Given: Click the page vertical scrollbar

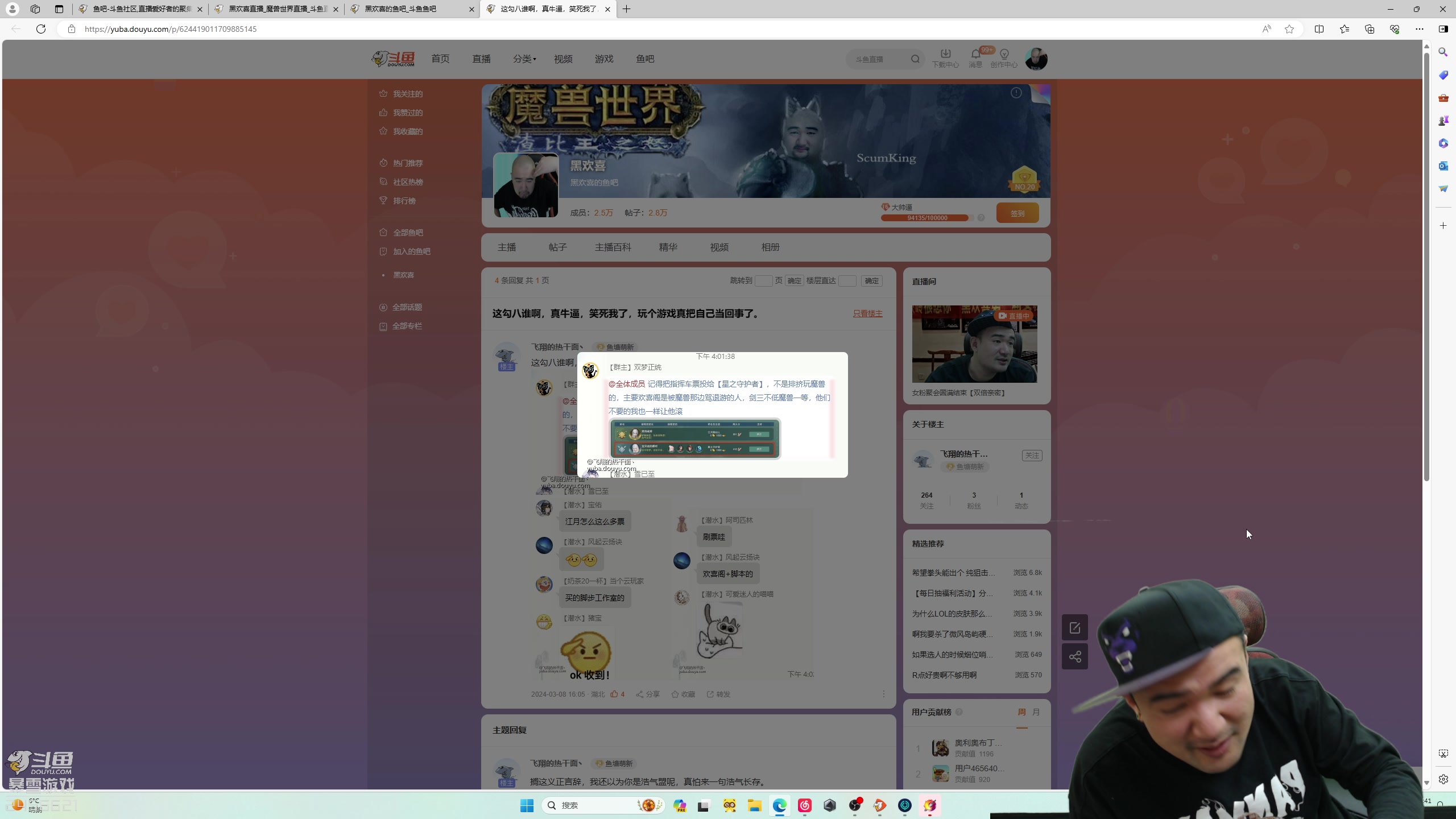Looking at the screenshot, I should [1426, 267].
